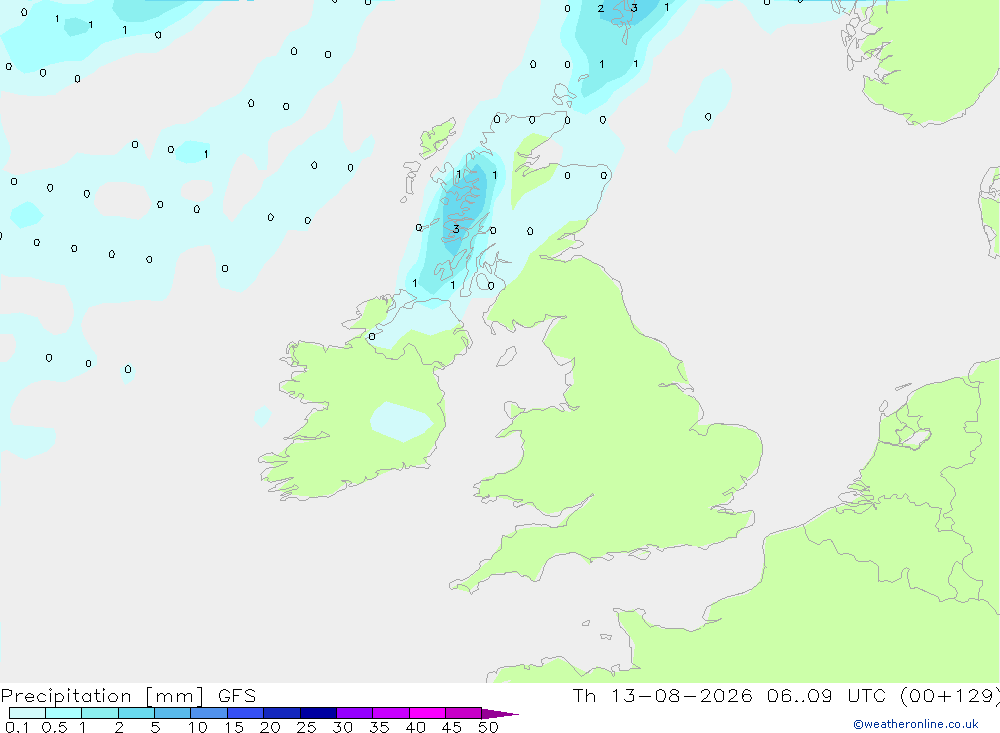Select the 0.5–1 mm legend color box
The width and height of the screenshot is (1000, 733).
(x=64, y=713)
